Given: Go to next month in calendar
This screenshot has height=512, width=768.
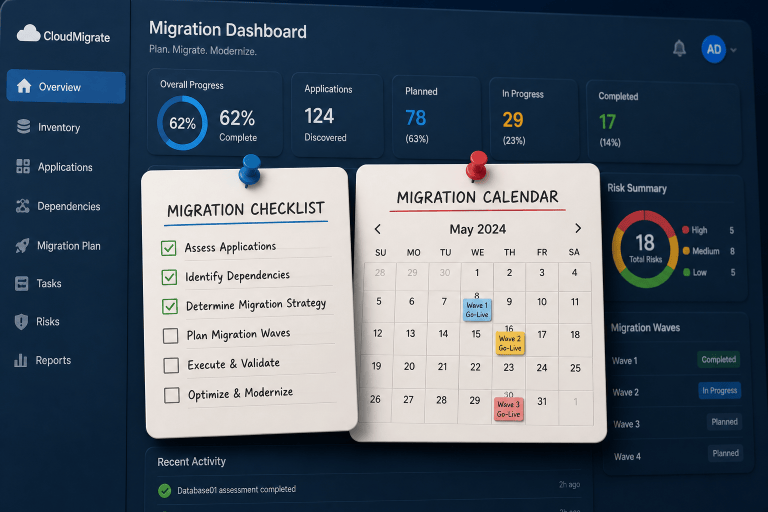Looking at the screenshot, I should pyautogui.click(x=578, y=228).
